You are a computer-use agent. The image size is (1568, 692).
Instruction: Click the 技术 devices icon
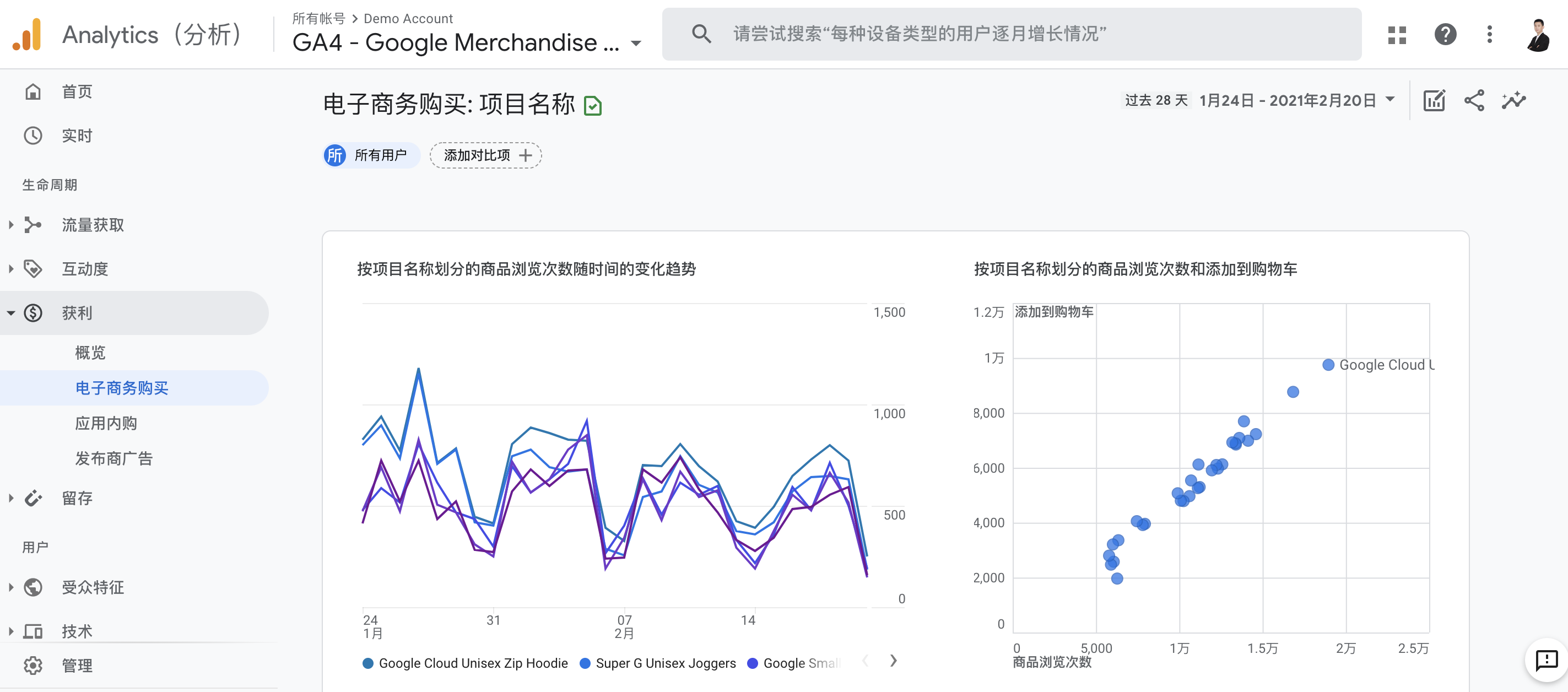33,631
